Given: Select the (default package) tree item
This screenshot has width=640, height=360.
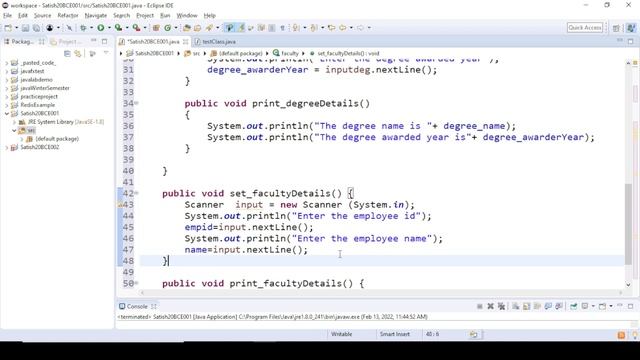Looking at the screenshot, I should (52, 139).
